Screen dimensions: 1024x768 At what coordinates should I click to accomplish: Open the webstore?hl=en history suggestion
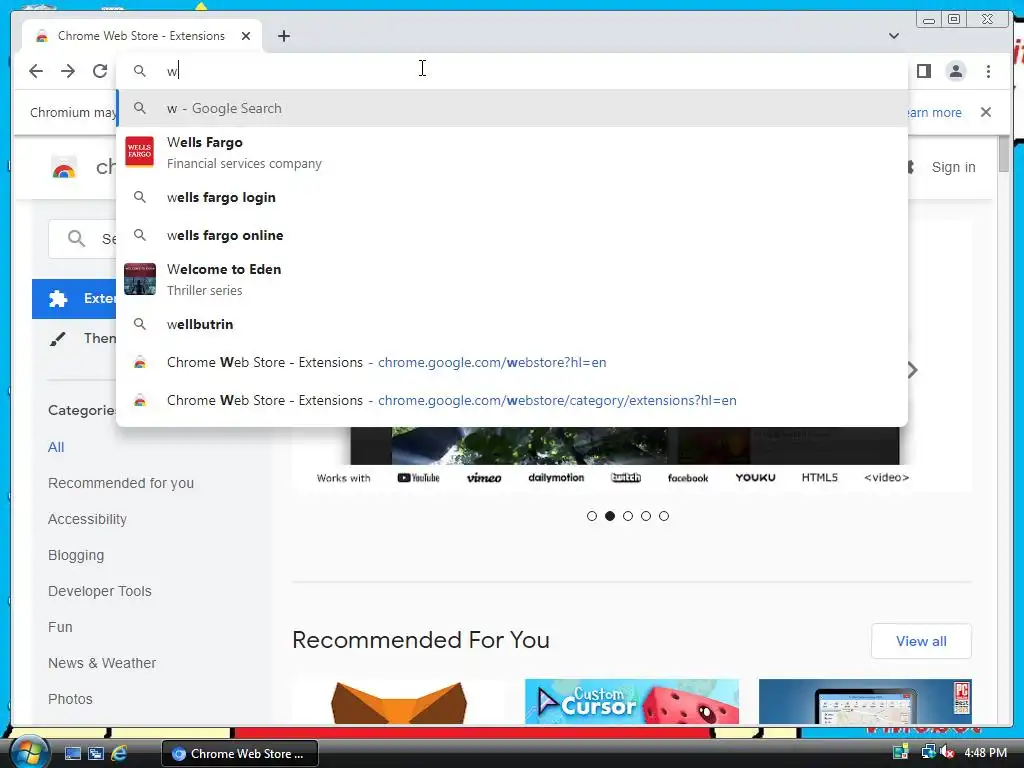click(512, 362)
